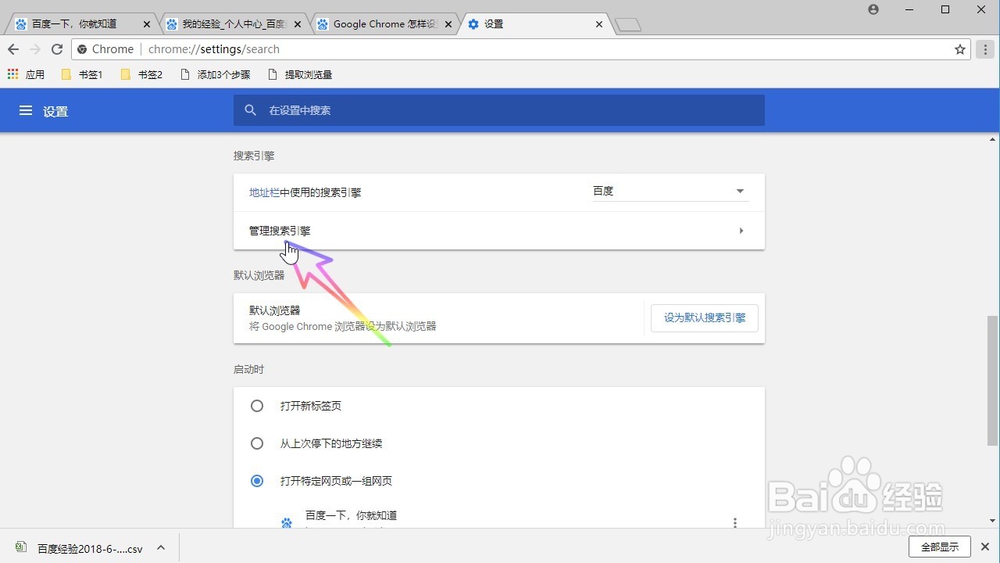Click the site info icon in address bar
The image size is (1000, 563).
coord(82,49)
